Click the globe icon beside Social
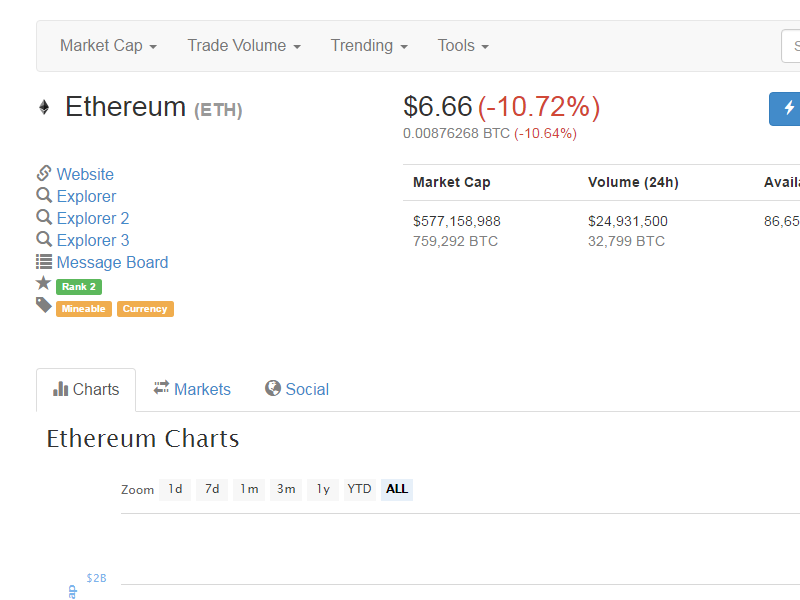Image resolution: width=800 pixels, height=600 pixels. 273,388
